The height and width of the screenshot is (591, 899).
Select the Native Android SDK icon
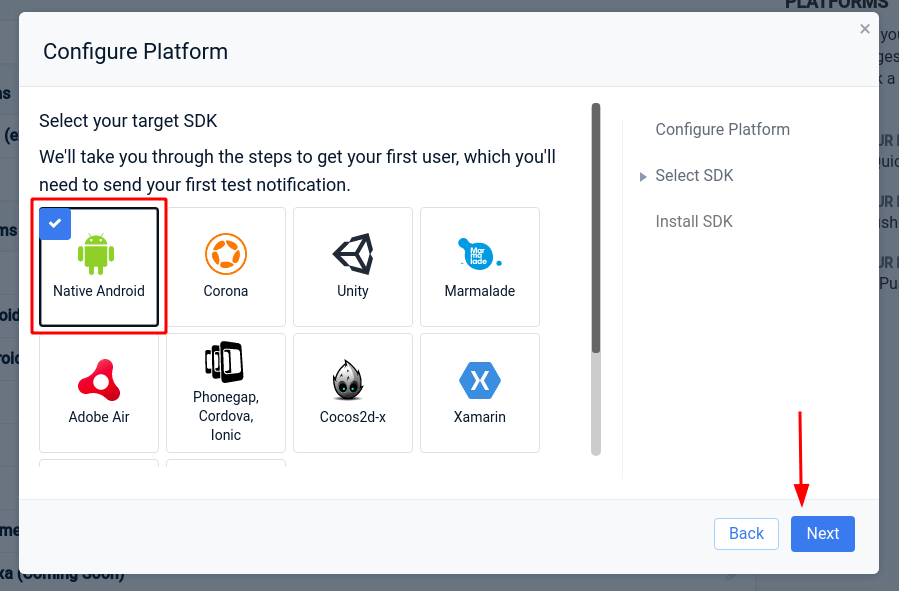[96, 254]
